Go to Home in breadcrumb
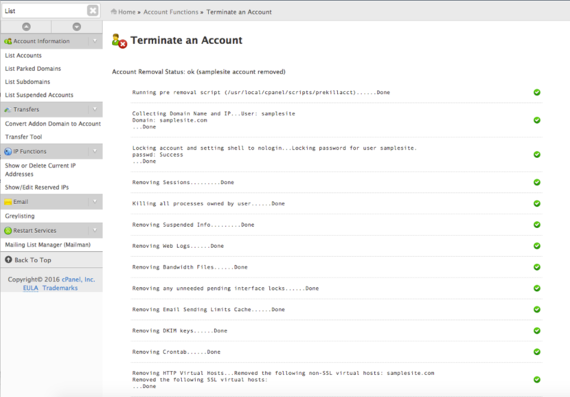This screenshot has height=397, width=570. [x=127, y=12]
